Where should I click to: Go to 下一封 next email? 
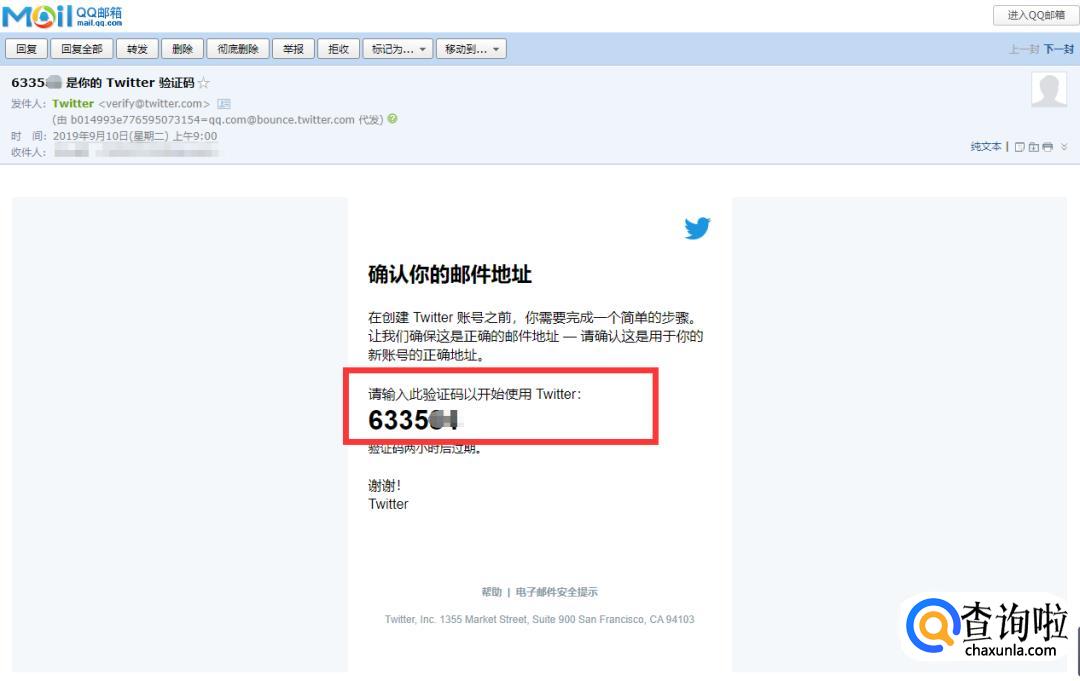pos(1059,49)
